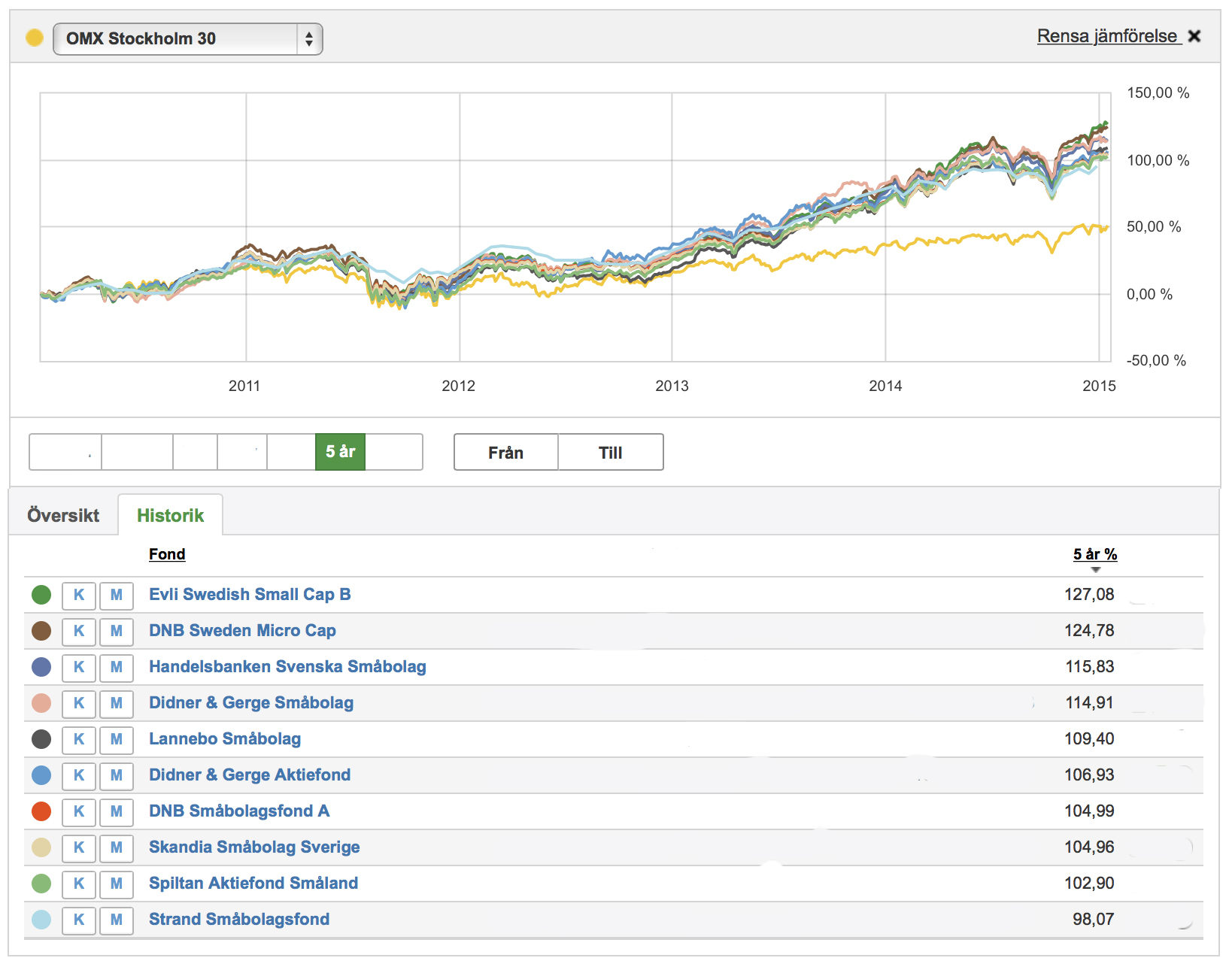This screenshot has height=967, width=1232.
Task: Click the green color dot for Evli fund
Action: pyautogui.click(x=41, y=595)
